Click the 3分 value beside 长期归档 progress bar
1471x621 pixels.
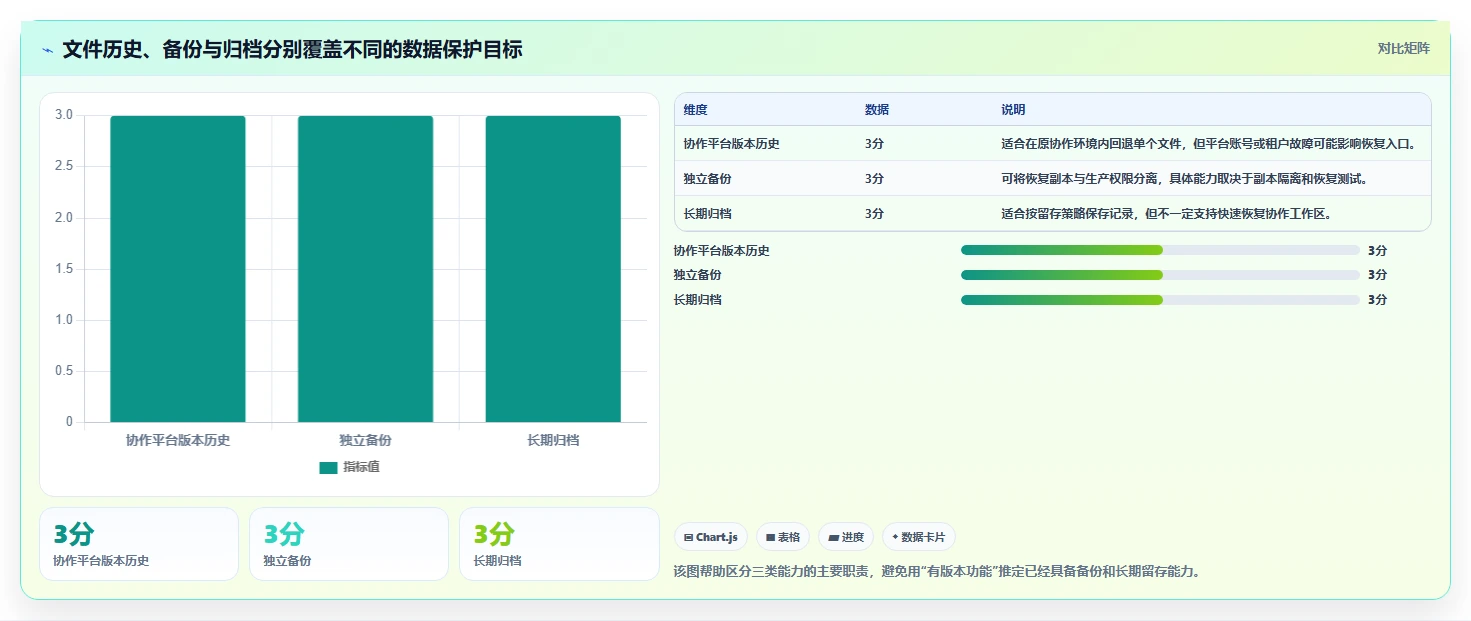(1378, 300)
